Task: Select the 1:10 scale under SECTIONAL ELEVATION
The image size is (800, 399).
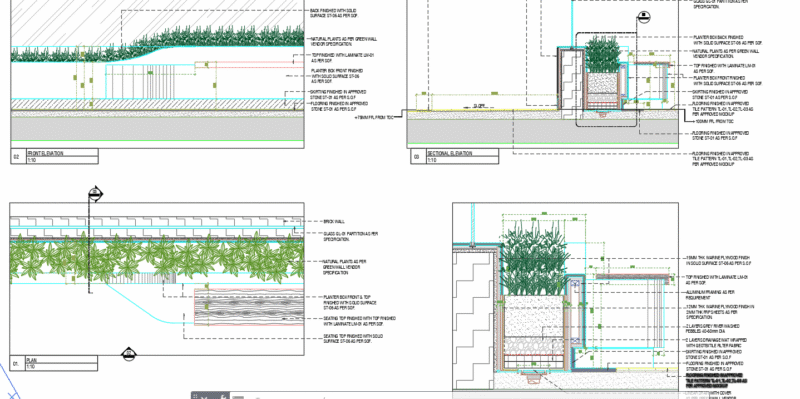Action: (x=432, y=160)
